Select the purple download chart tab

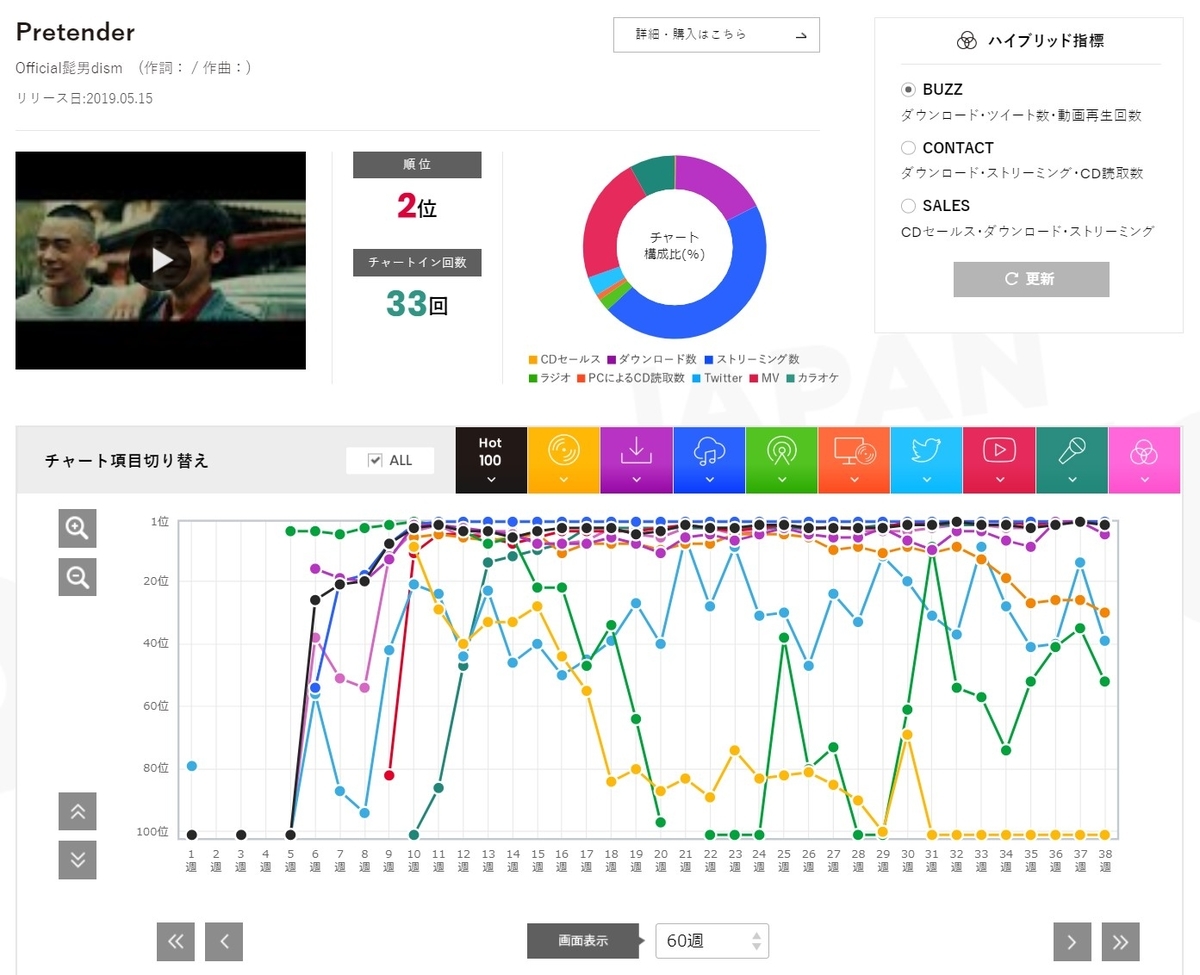(636, 460)
